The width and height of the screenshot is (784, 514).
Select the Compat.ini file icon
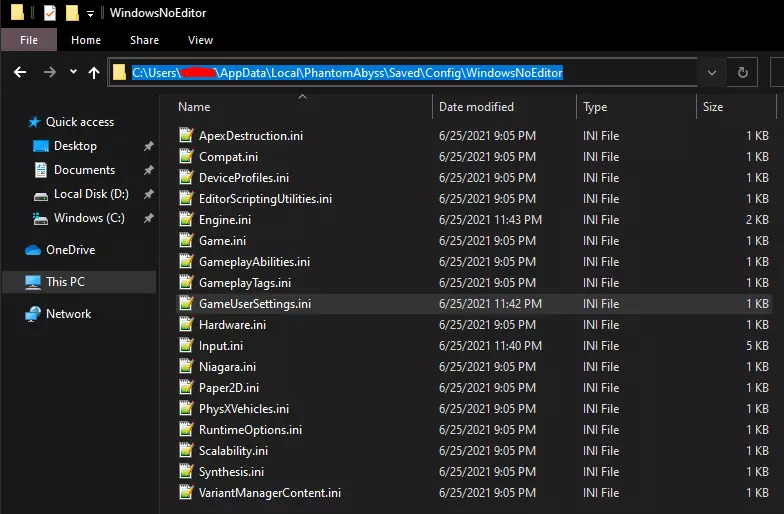pyautogui.click(x=186, y=156)
